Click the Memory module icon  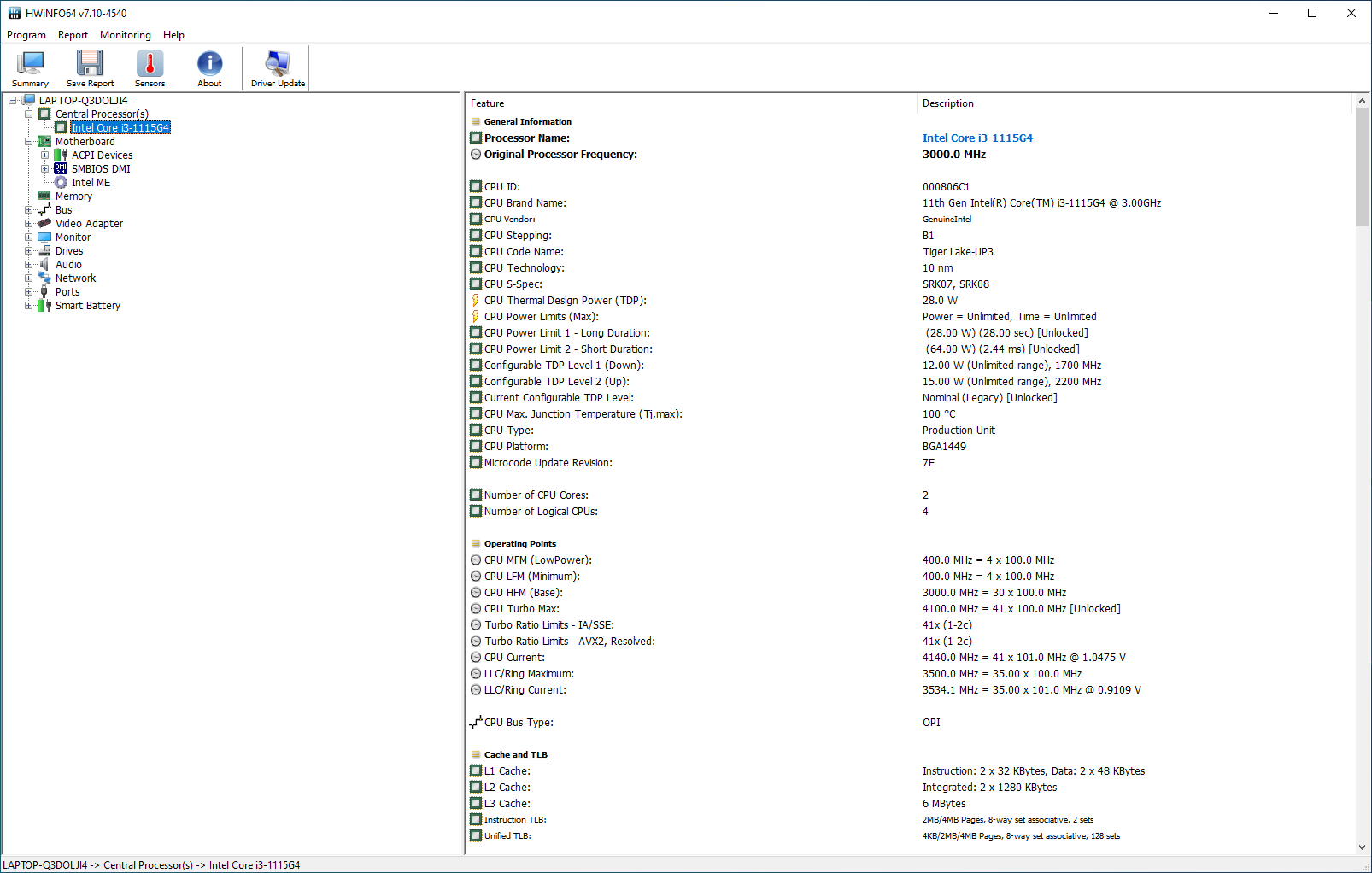44,196
